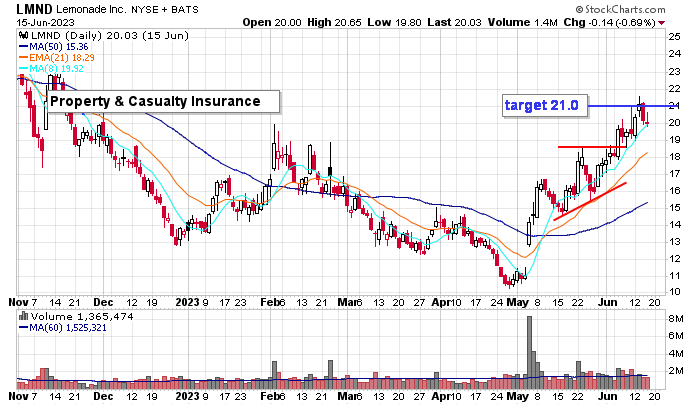Viewport: 700px width, 405px height.
Task: Select the Volume 1.4M header value
Action: pos(522,22)
